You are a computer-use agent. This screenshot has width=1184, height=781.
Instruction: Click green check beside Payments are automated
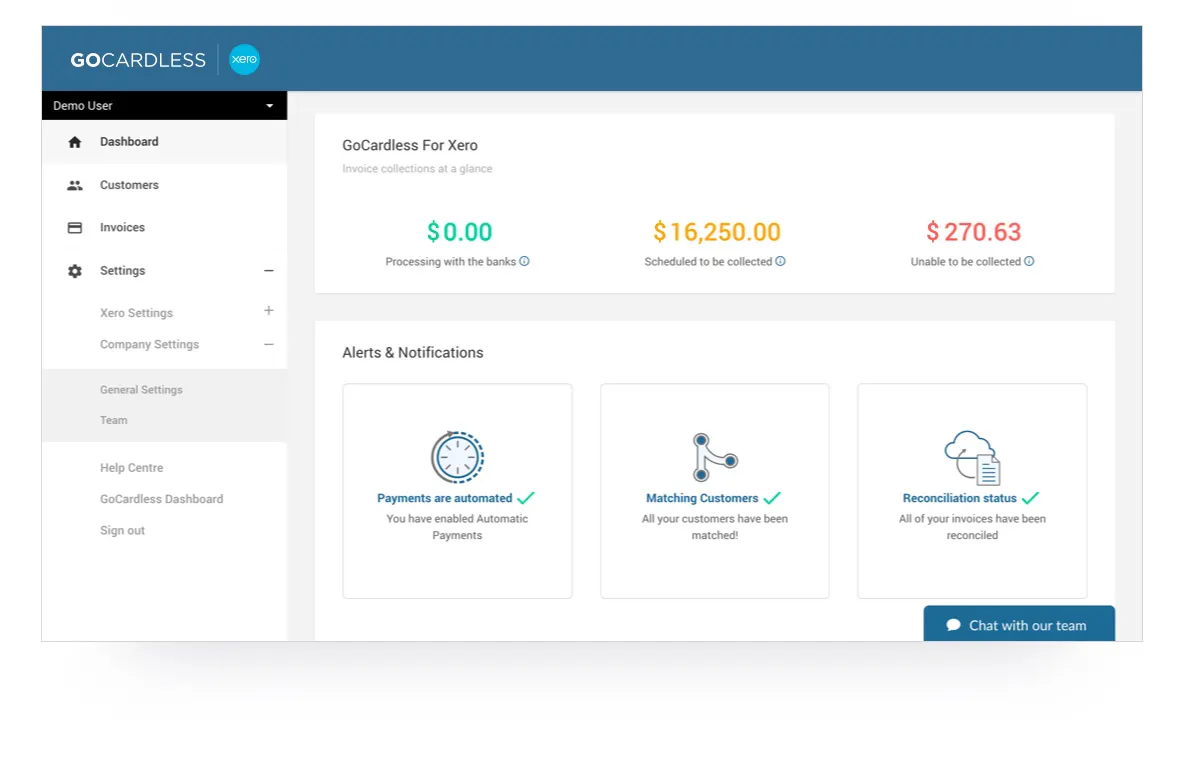526,498
